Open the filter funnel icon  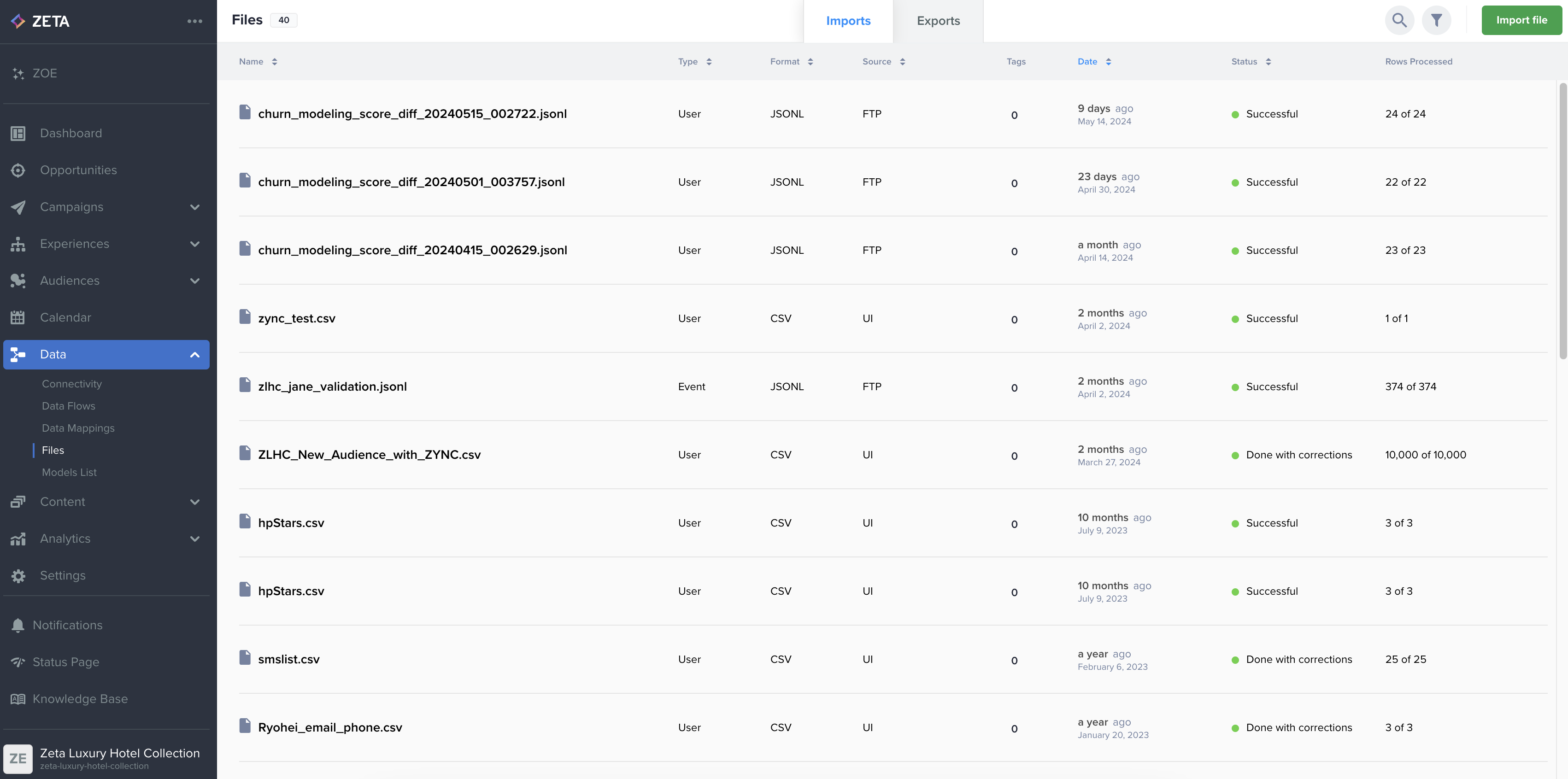coord(1436,21)
